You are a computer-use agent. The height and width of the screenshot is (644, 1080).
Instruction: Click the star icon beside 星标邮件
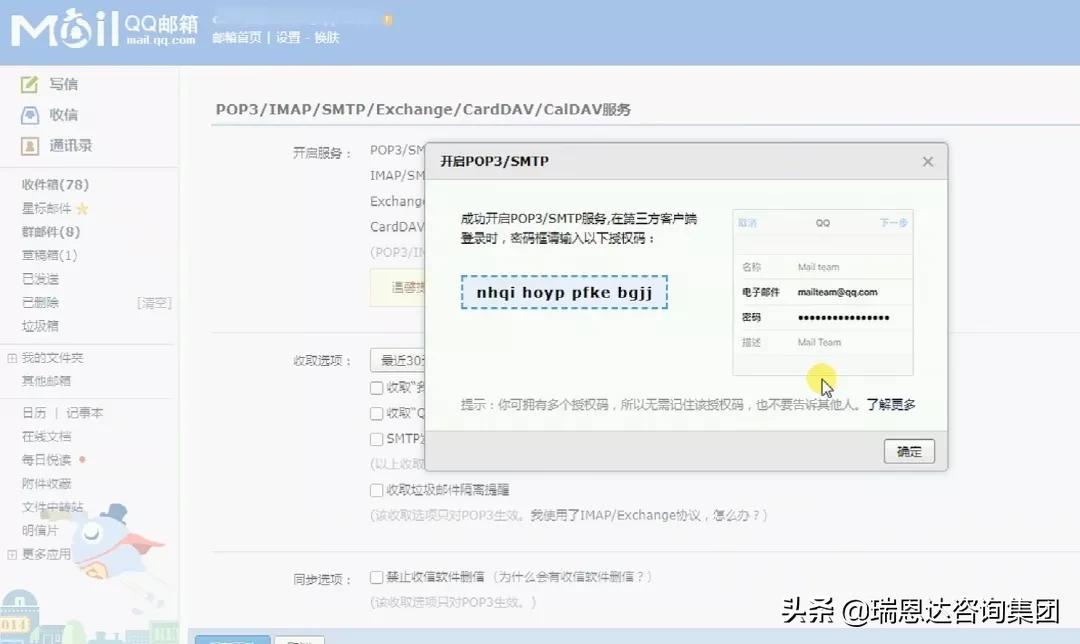82,209
